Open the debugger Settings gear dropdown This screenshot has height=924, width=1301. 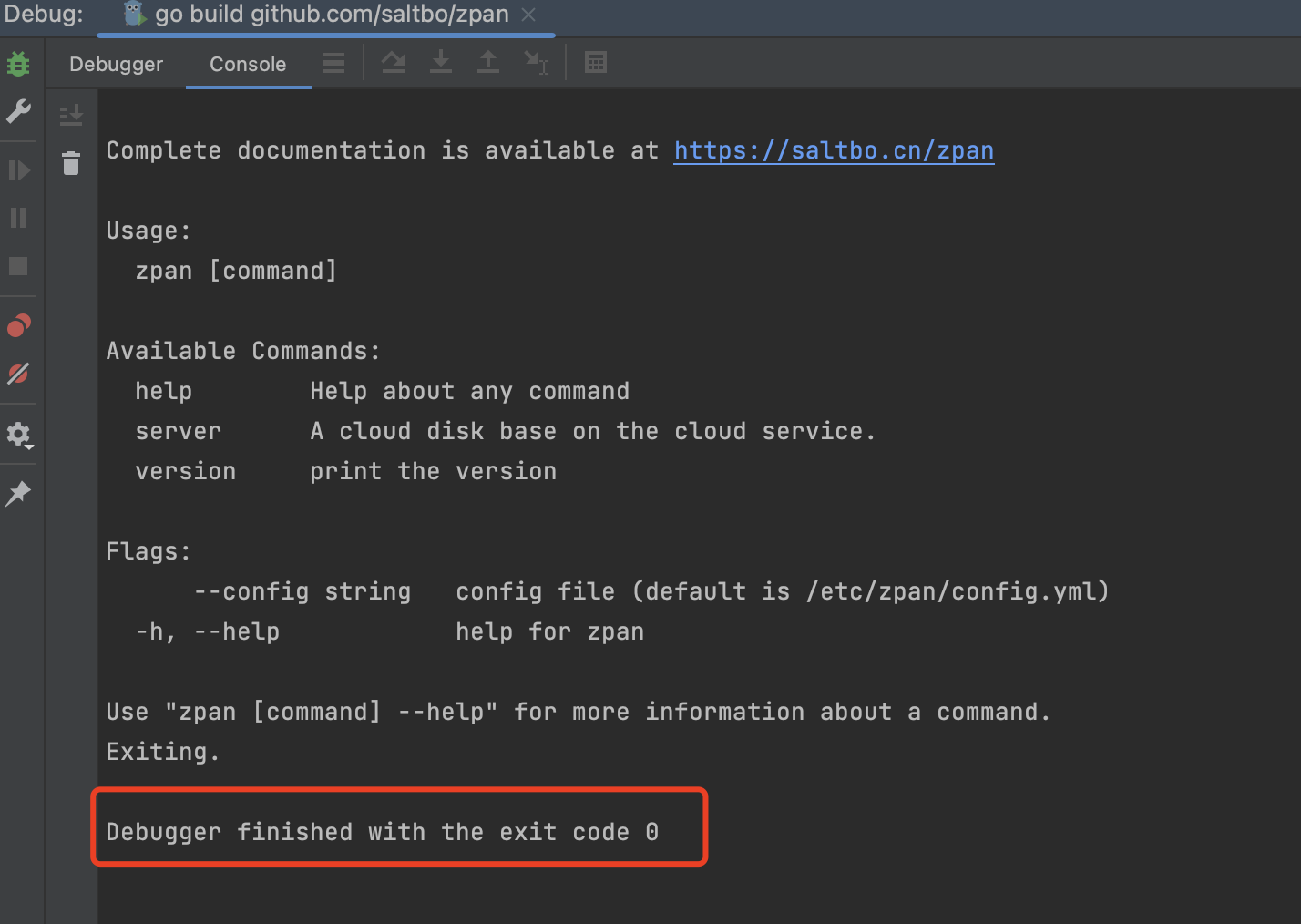tap(18, 435)
